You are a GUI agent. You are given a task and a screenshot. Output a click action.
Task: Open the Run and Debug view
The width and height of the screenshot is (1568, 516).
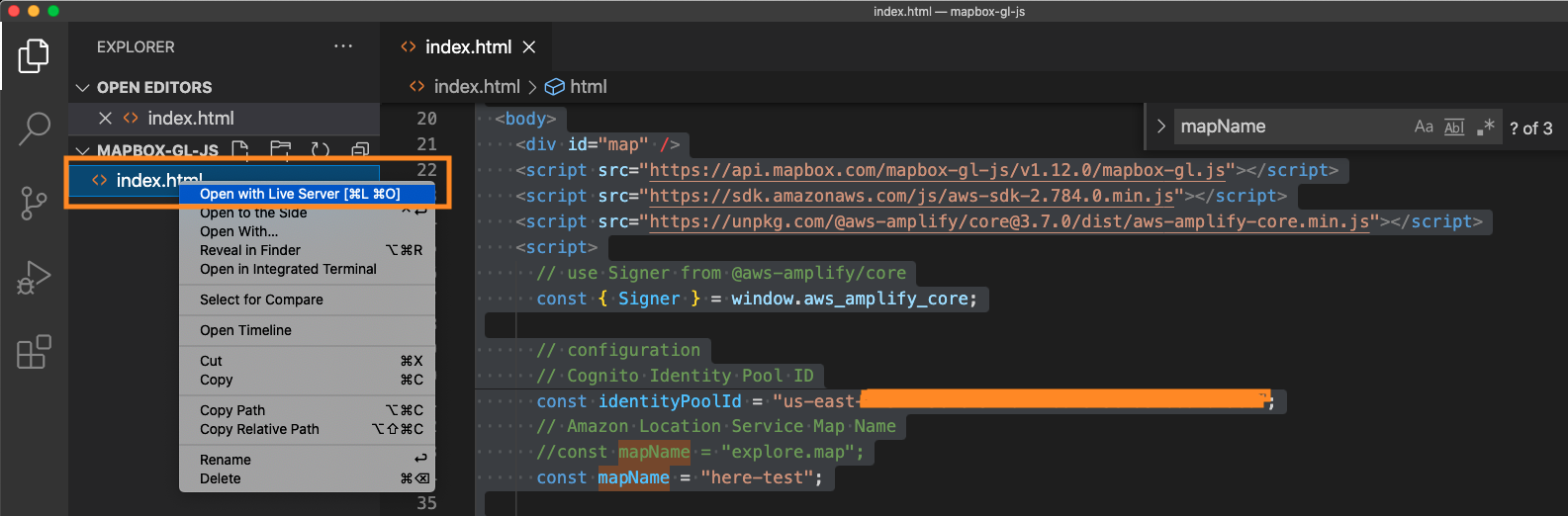[x=34, y=278]
